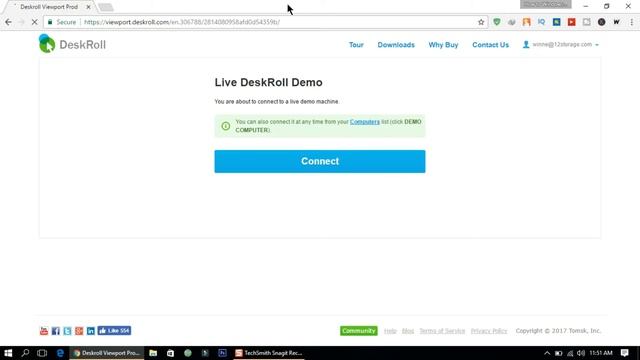Open the Computers list link

[364, 122]
